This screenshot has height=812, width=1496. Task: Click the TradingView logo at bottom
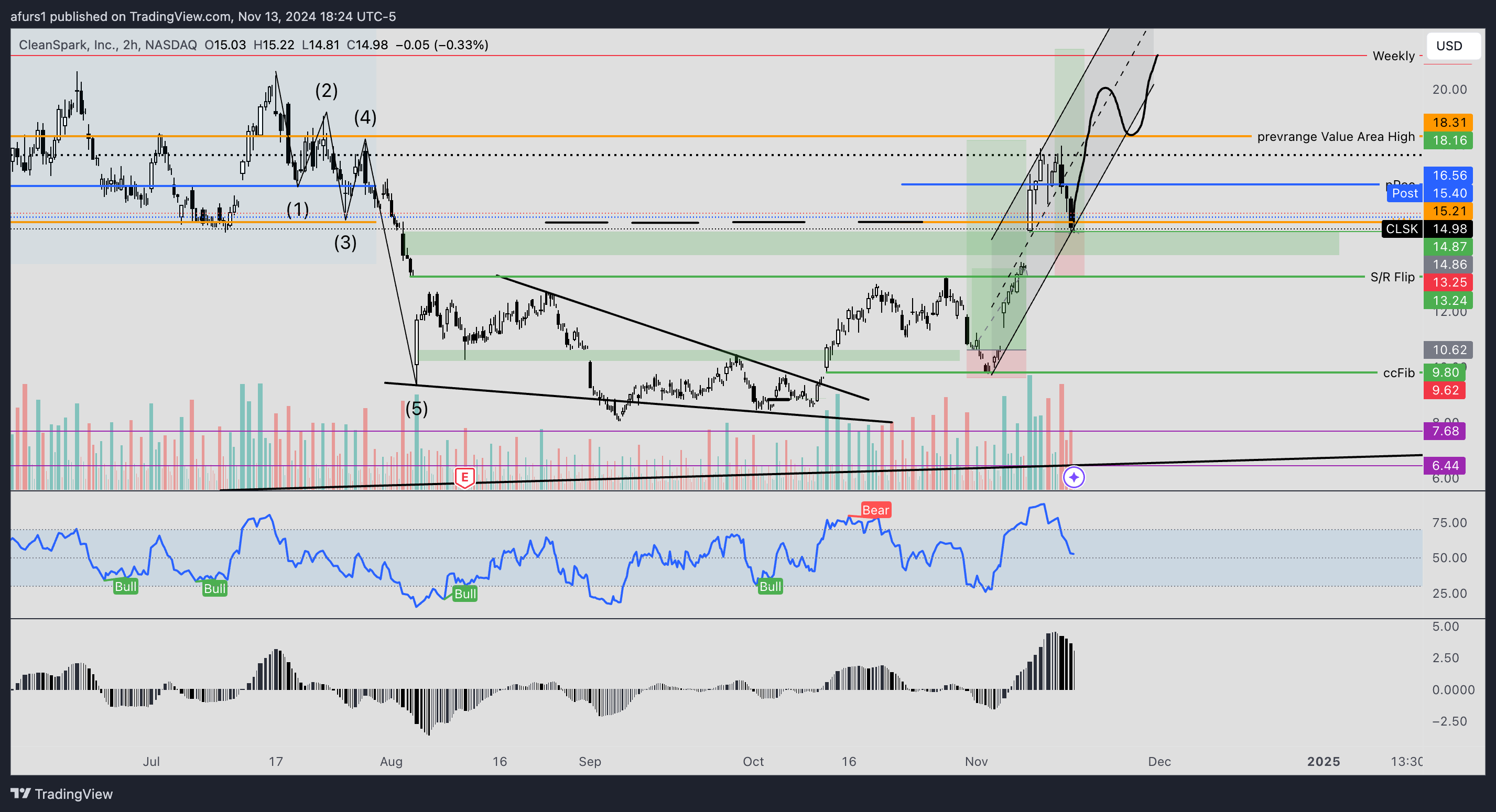coord(61,794)
